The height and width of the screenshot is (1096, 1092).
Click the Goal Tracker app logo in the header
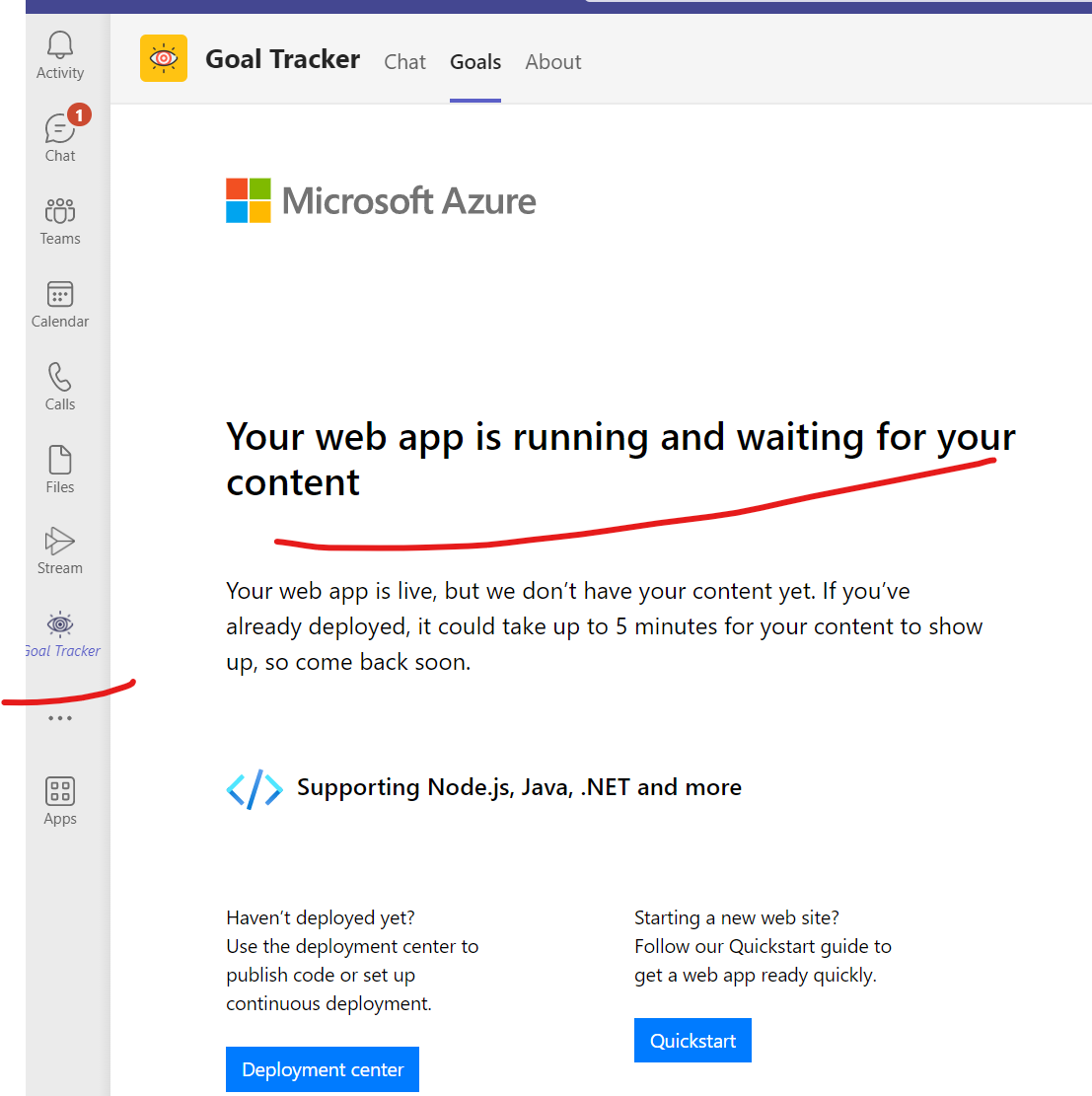tap(163, 58)
